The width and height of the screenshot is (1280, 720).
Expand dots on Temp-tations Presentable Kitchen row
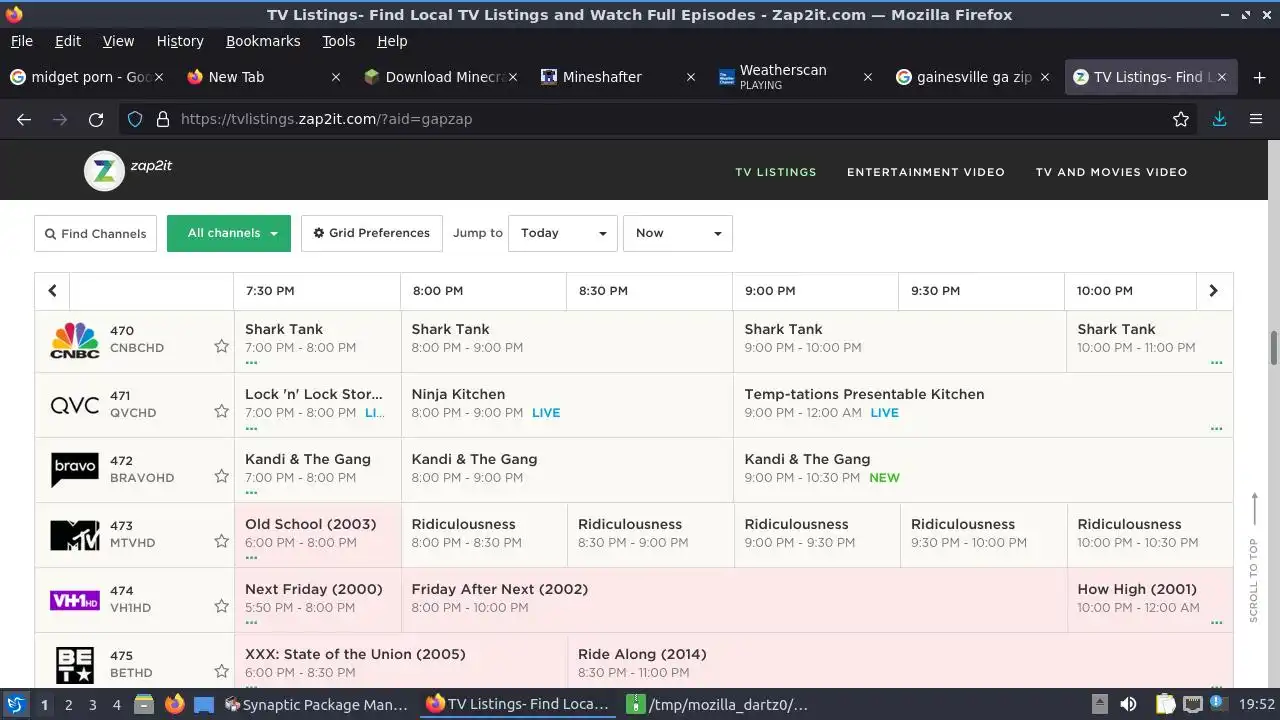(x=1216, y=428)
